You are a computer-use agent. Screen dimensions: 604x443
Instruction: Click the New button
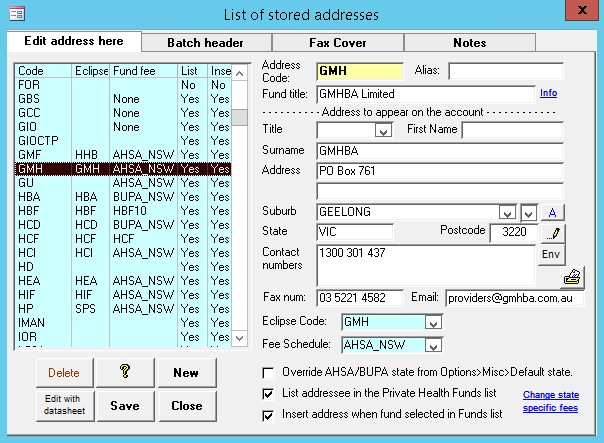pos(187,373)
